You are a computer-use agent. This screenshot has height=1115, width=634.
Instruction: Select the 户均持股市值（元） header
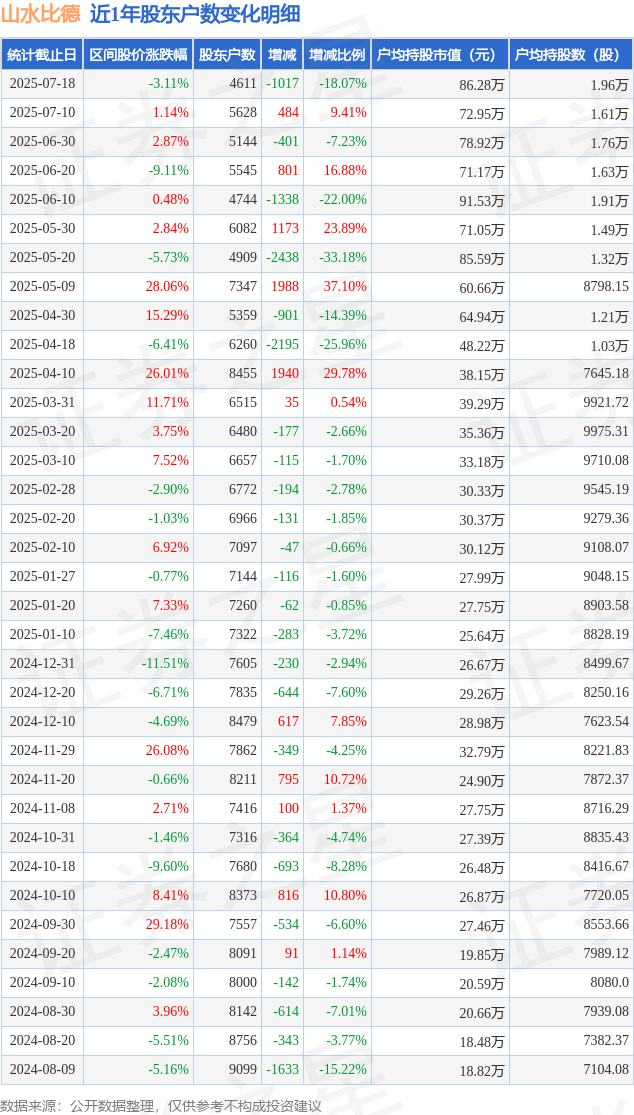[x=440, y=54]
